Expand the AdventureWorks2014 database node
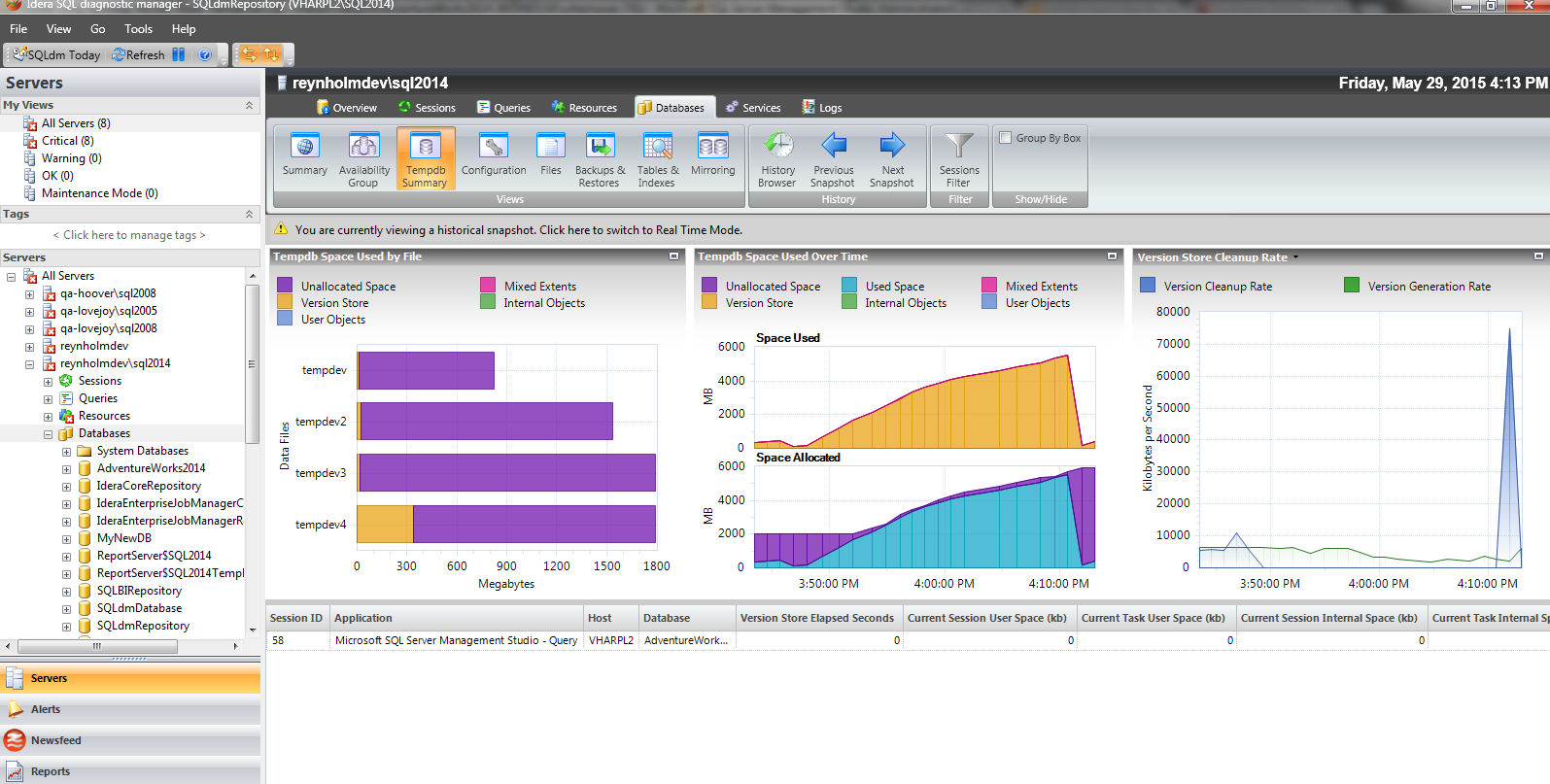This screenshot has height=784, width=1550. (x=66, y=469)
